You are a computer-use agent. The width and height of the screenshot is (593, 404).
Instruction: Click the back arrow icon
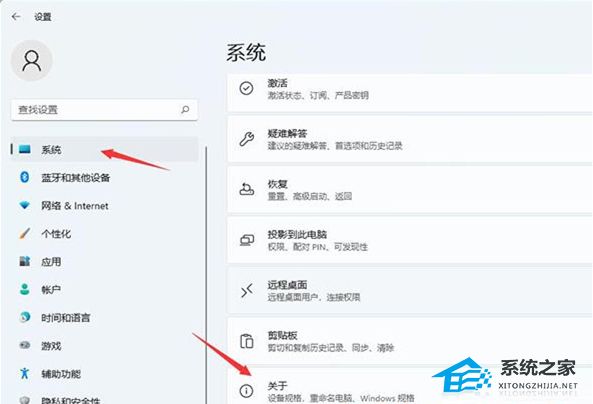click(x=16, y=16)
